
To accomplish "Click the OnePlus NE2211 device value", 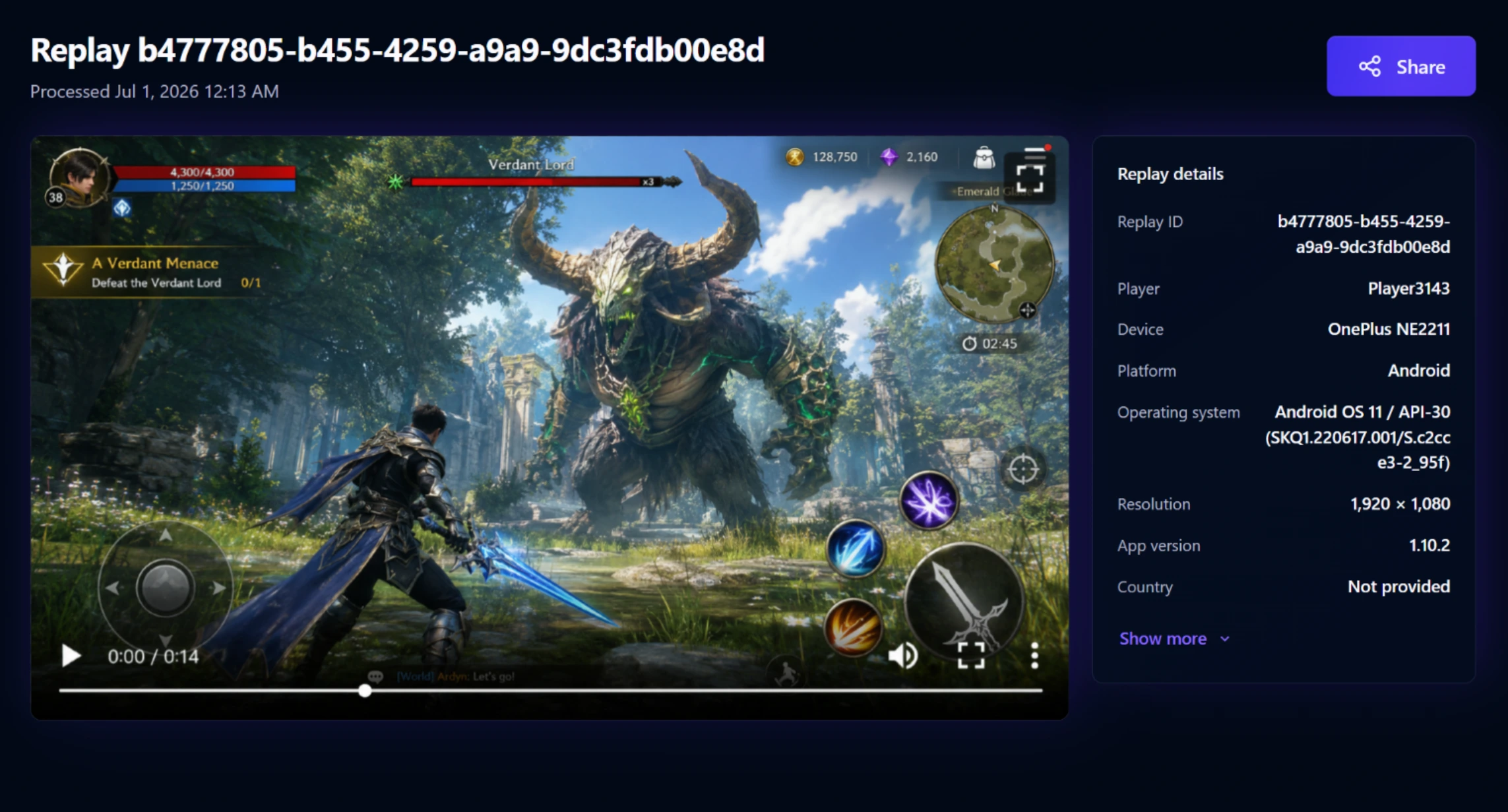I will [x=1389, y=329].
